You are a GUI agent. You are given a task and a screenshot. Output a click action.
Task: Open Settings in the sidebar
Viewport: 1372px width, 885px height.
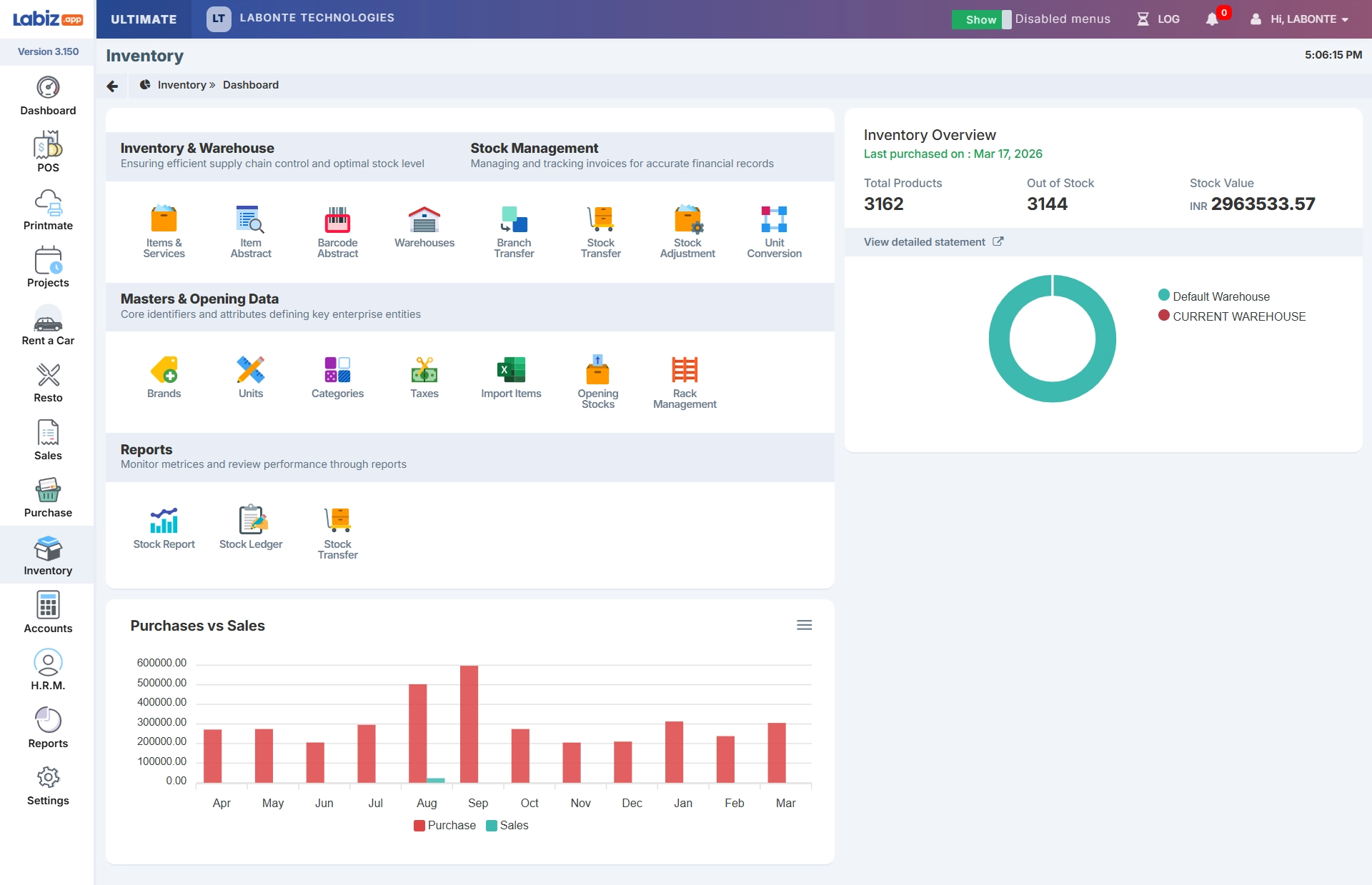[48, 786]
